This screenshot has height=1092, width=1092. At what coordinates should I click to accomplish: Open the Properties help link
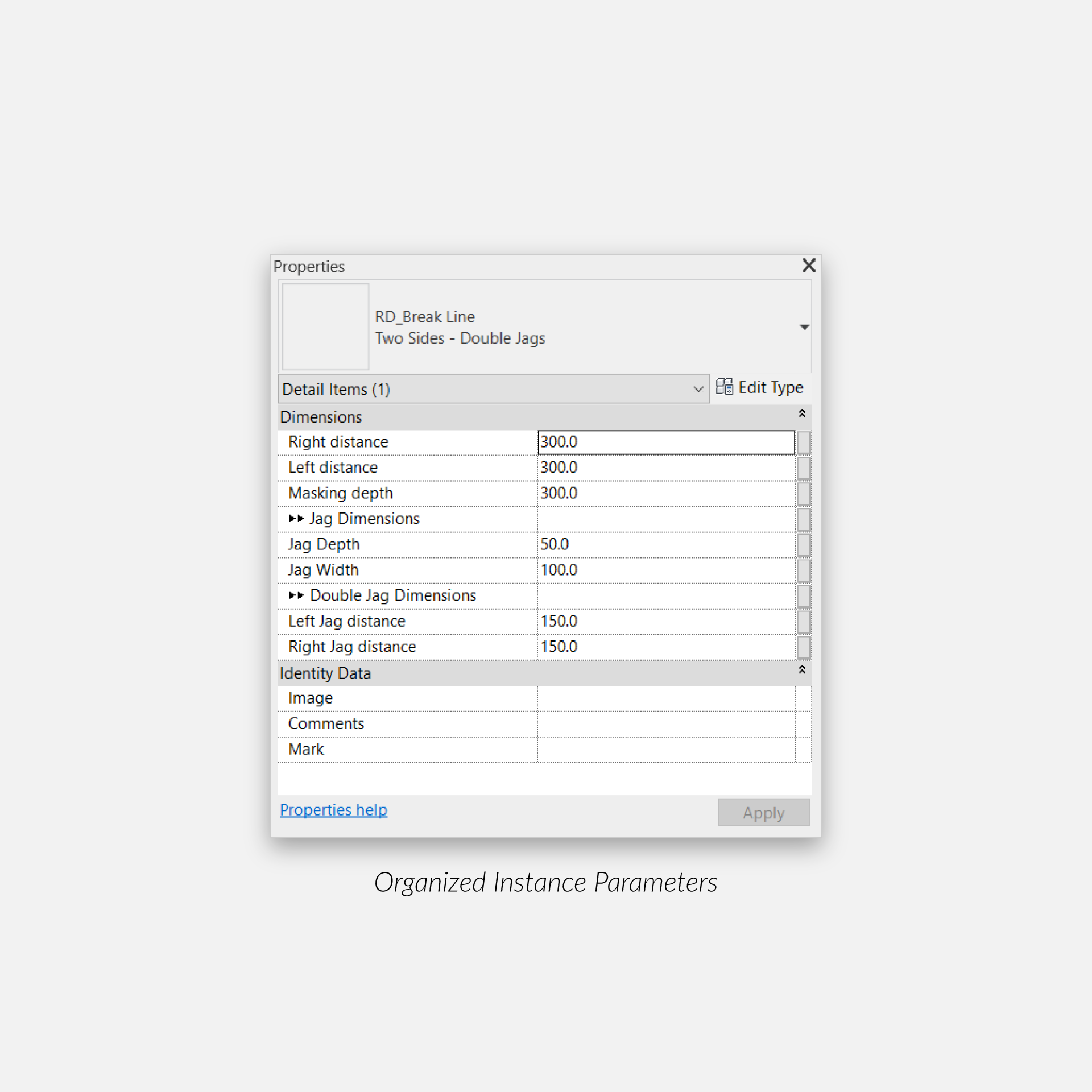333,809
